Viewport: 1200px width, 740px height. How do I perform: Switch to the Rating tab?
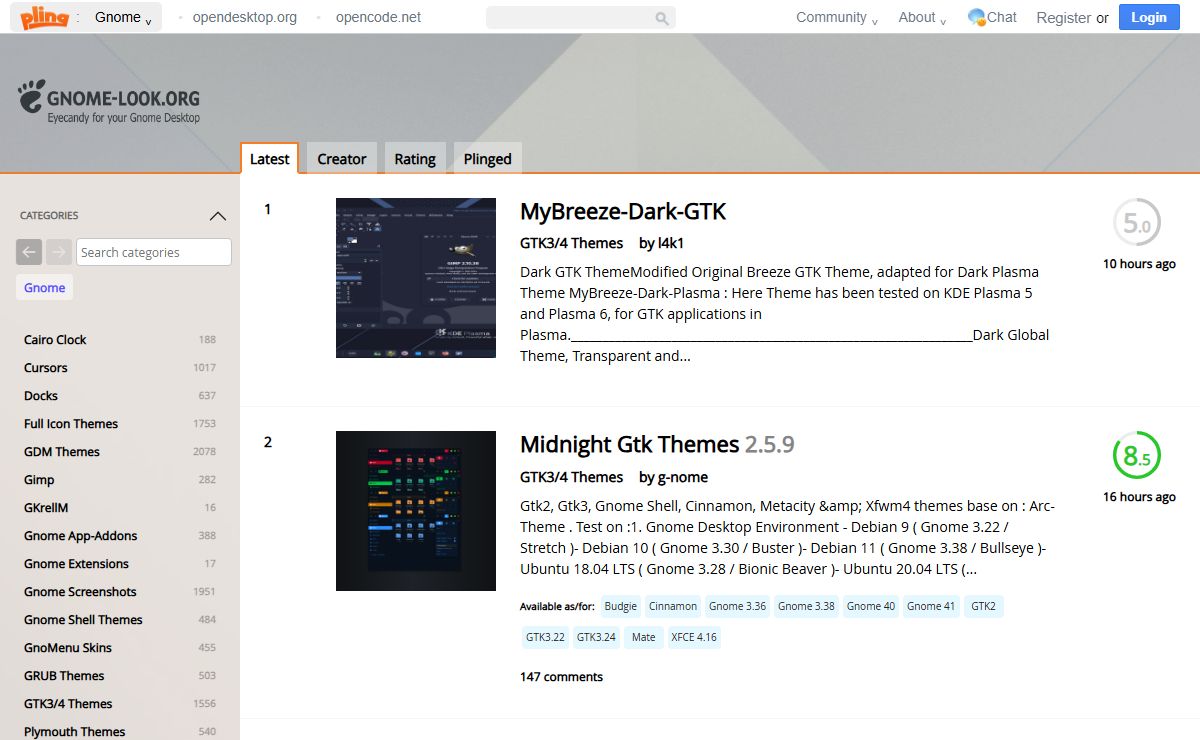[x=414, y=159]
